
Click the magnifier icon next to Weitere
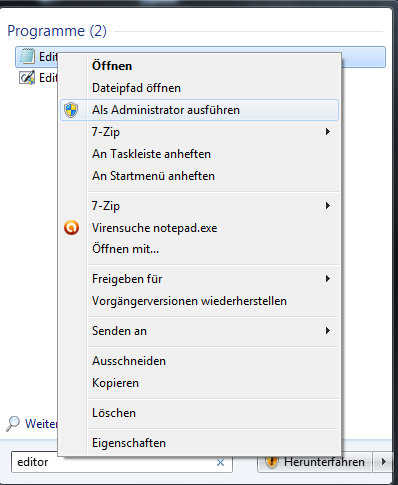[13, 424]
